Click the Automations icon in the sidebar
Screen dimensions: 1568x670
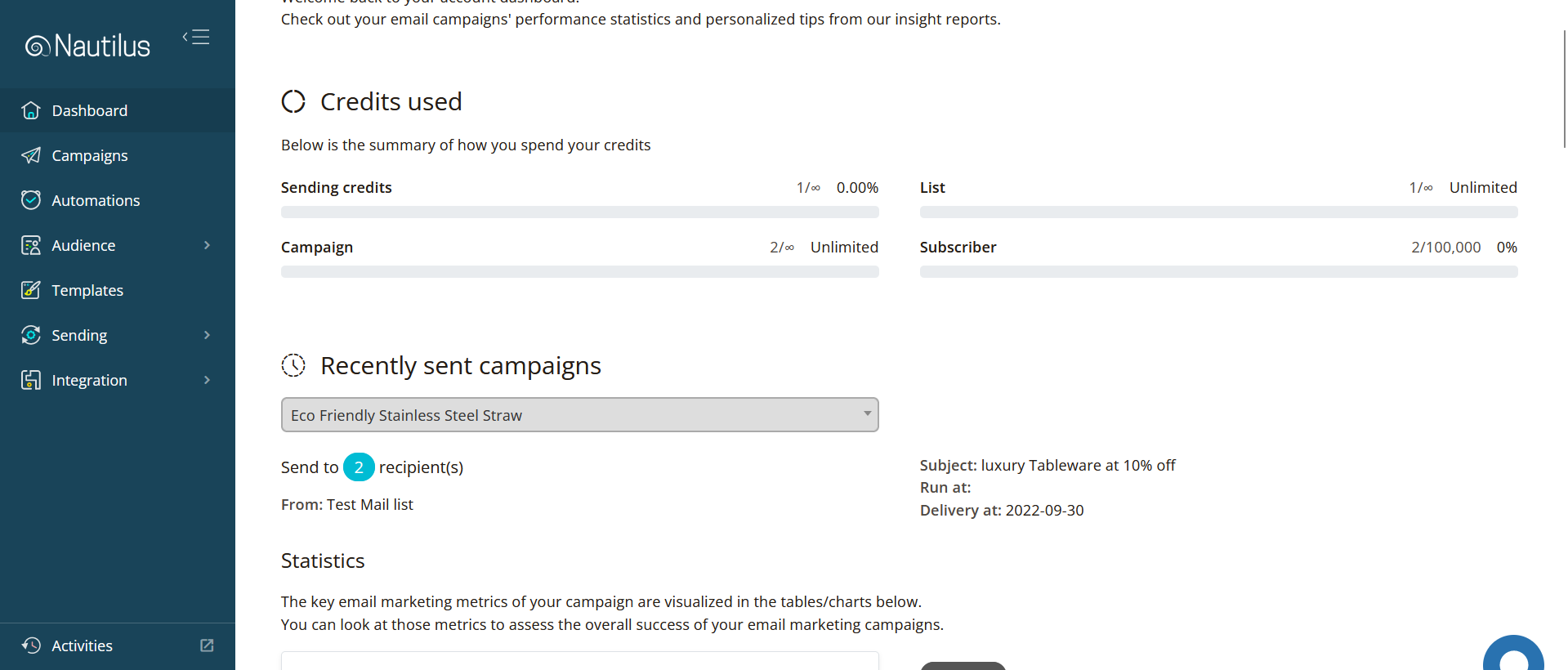31,200
